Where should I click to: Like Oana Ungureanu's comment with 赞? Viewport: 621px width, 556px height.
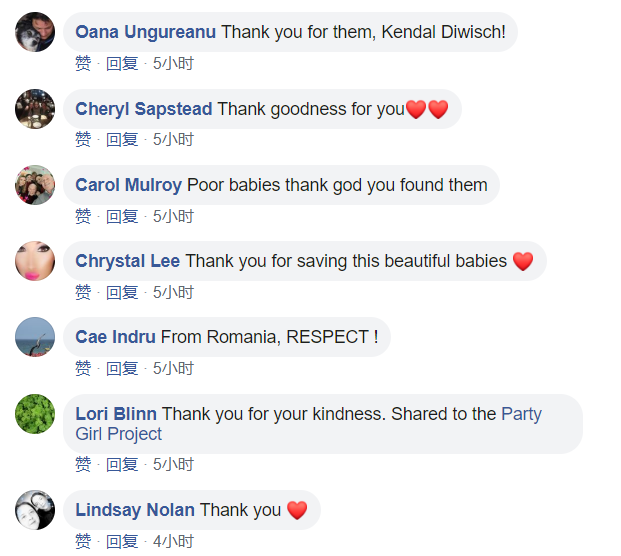coord(83,63)
